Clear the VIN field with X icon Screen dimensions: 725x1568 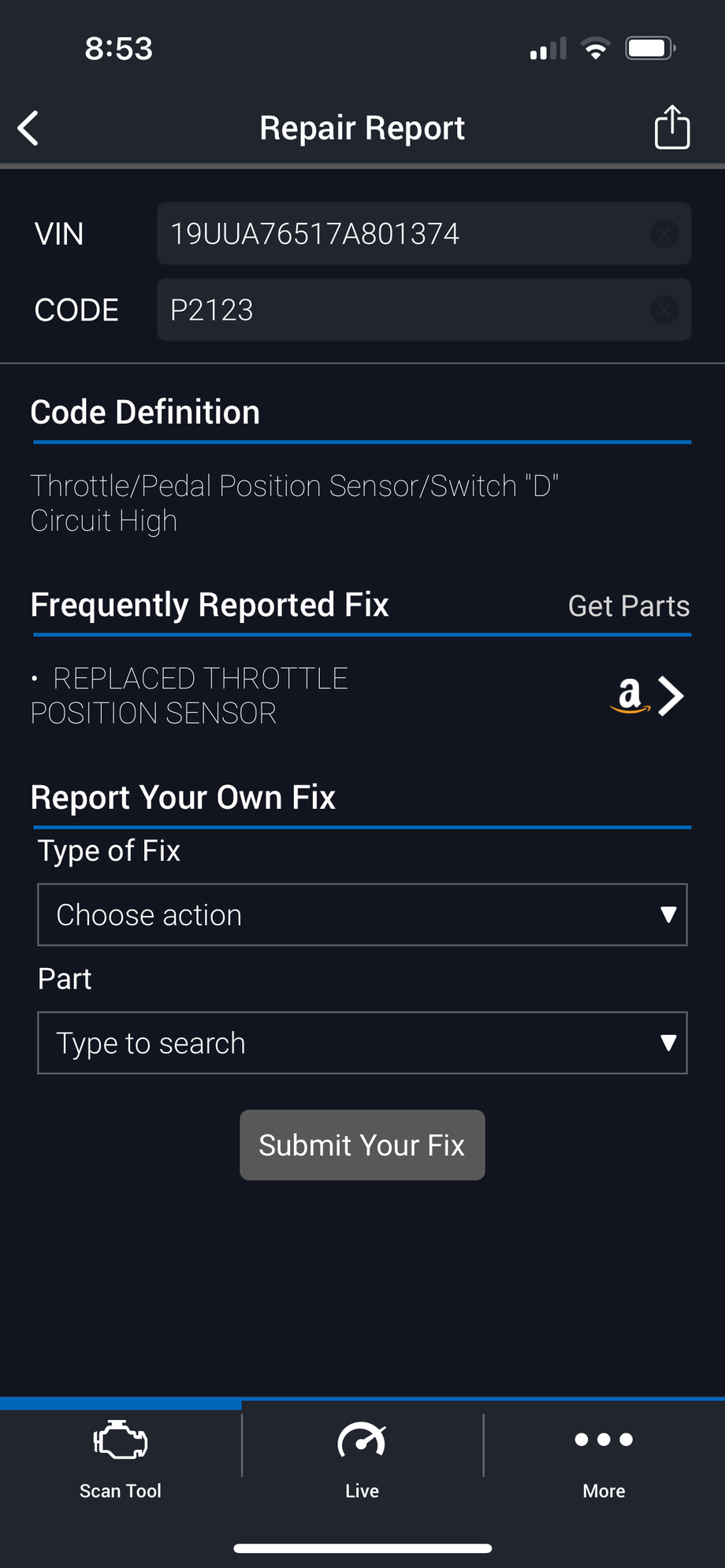[x=664, y=234]
